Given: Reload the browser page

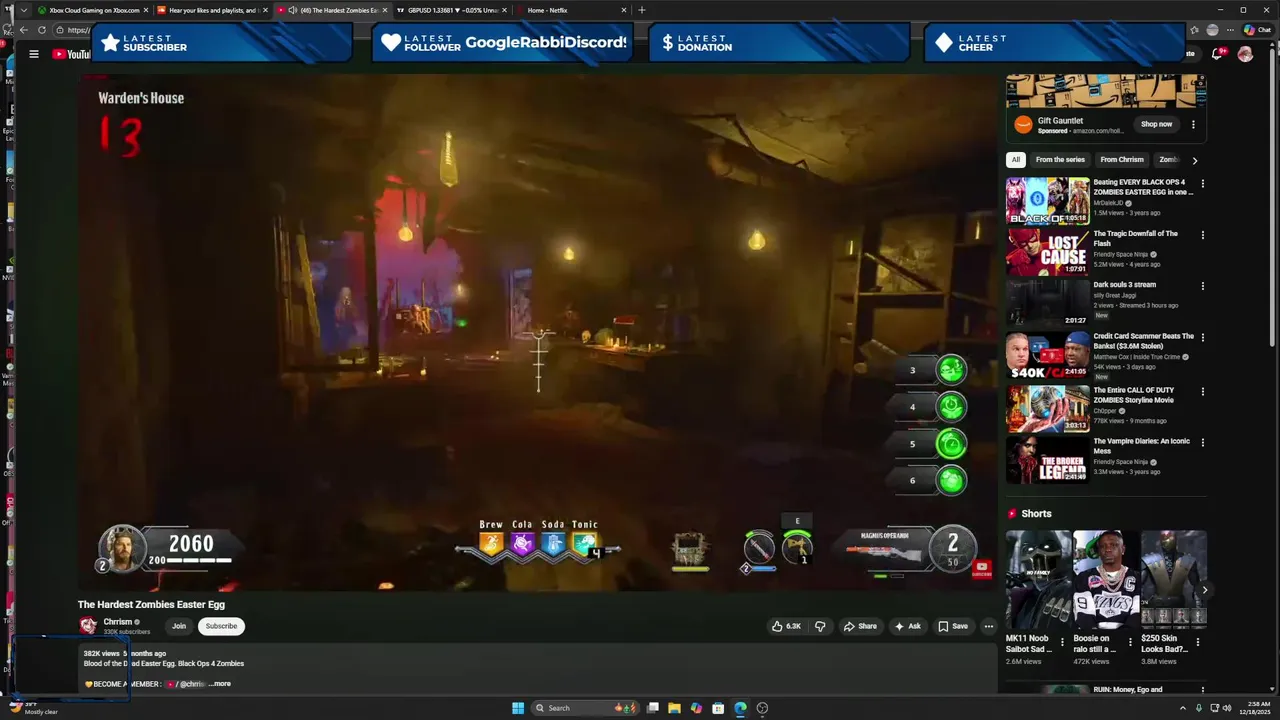Looking at the screenshot, I should tap(41, 30).
